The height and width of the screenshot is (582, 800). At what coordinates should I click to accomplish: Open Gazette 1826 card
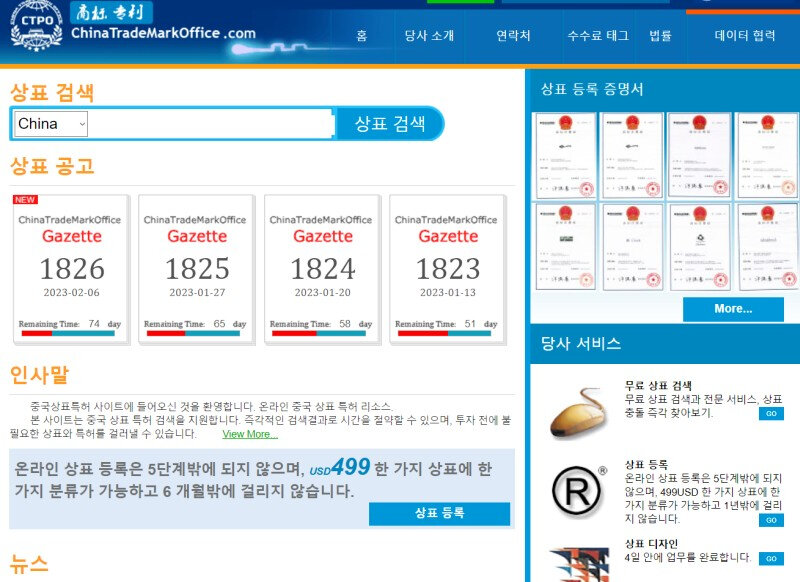pos(71,270)
